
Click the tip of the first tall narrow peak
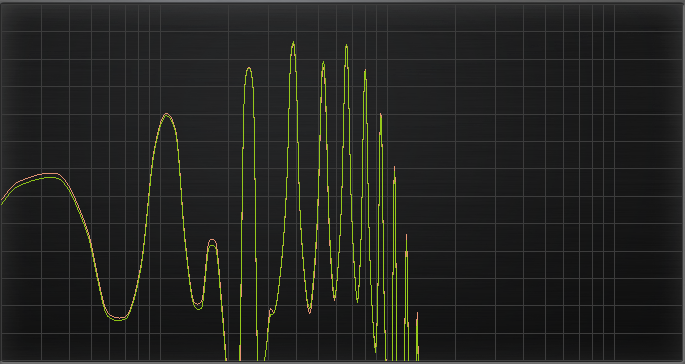pos(249,68)
